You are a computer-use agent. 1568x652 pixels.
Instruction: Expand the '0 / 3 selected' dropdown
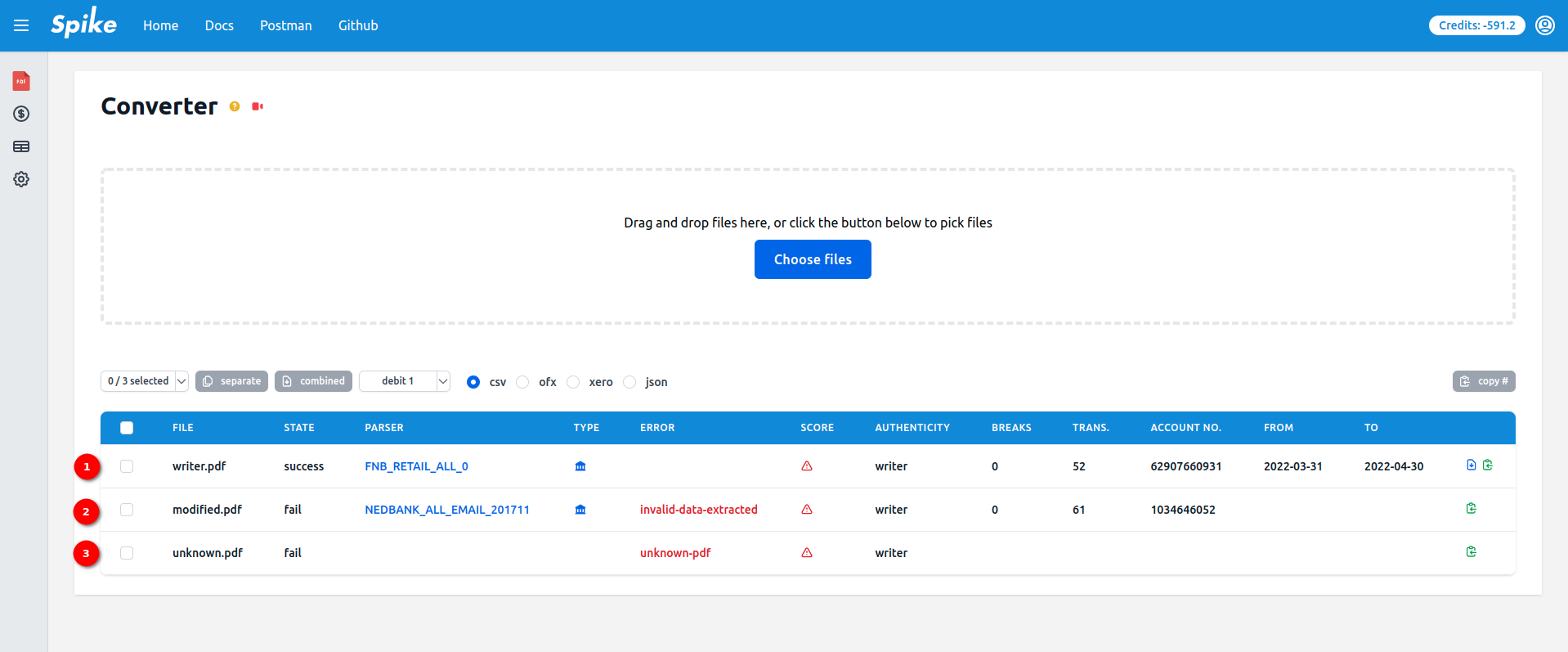tap(145, 381)
